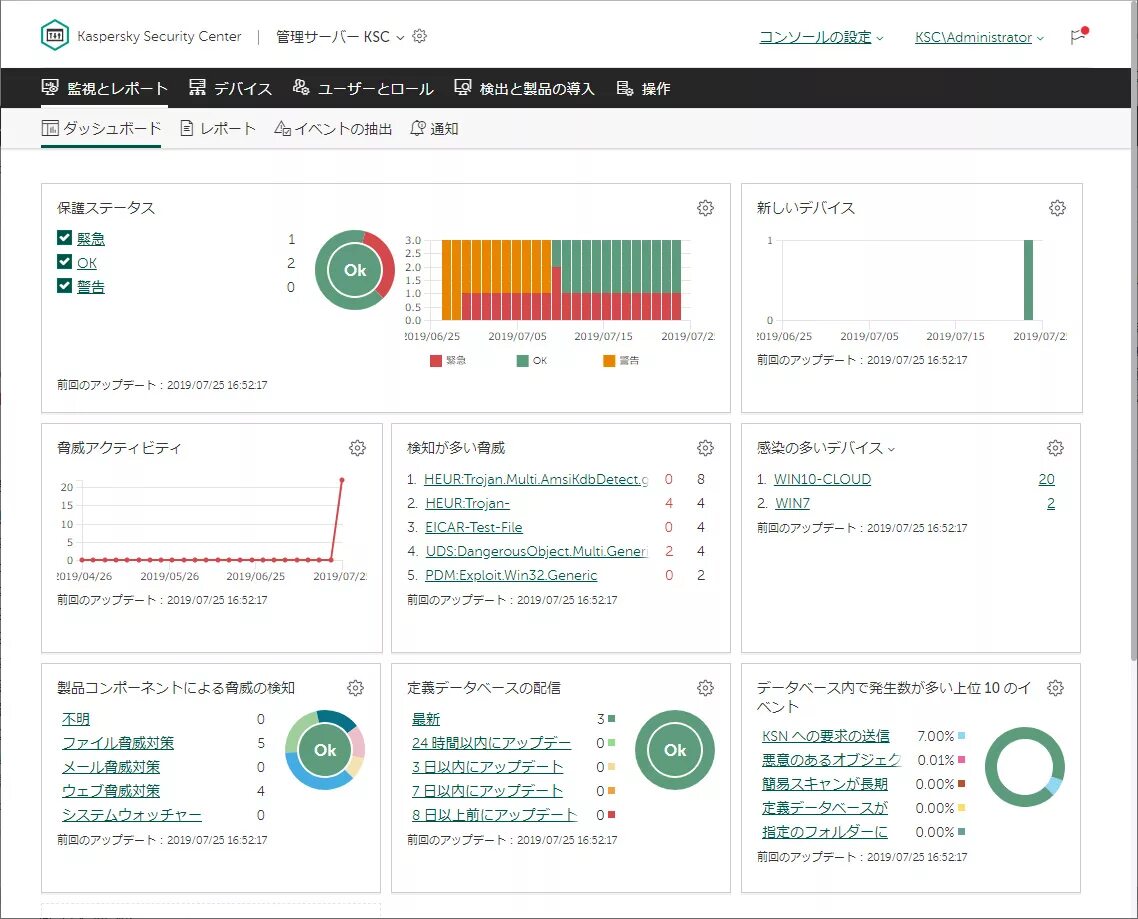Open the administration server settings gear

tap(419, 36)
